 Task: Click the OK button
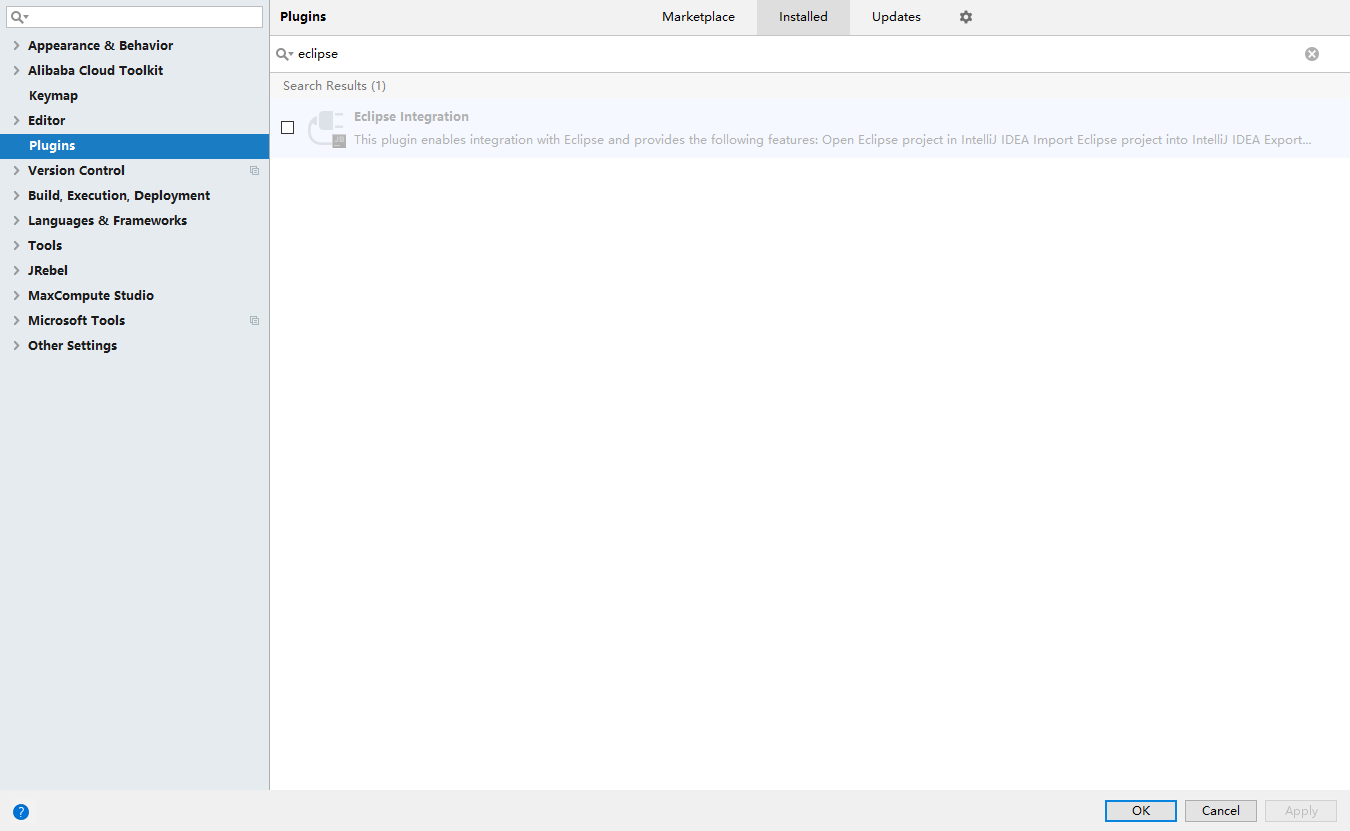pyautogui.click(x=1140, y=810)
